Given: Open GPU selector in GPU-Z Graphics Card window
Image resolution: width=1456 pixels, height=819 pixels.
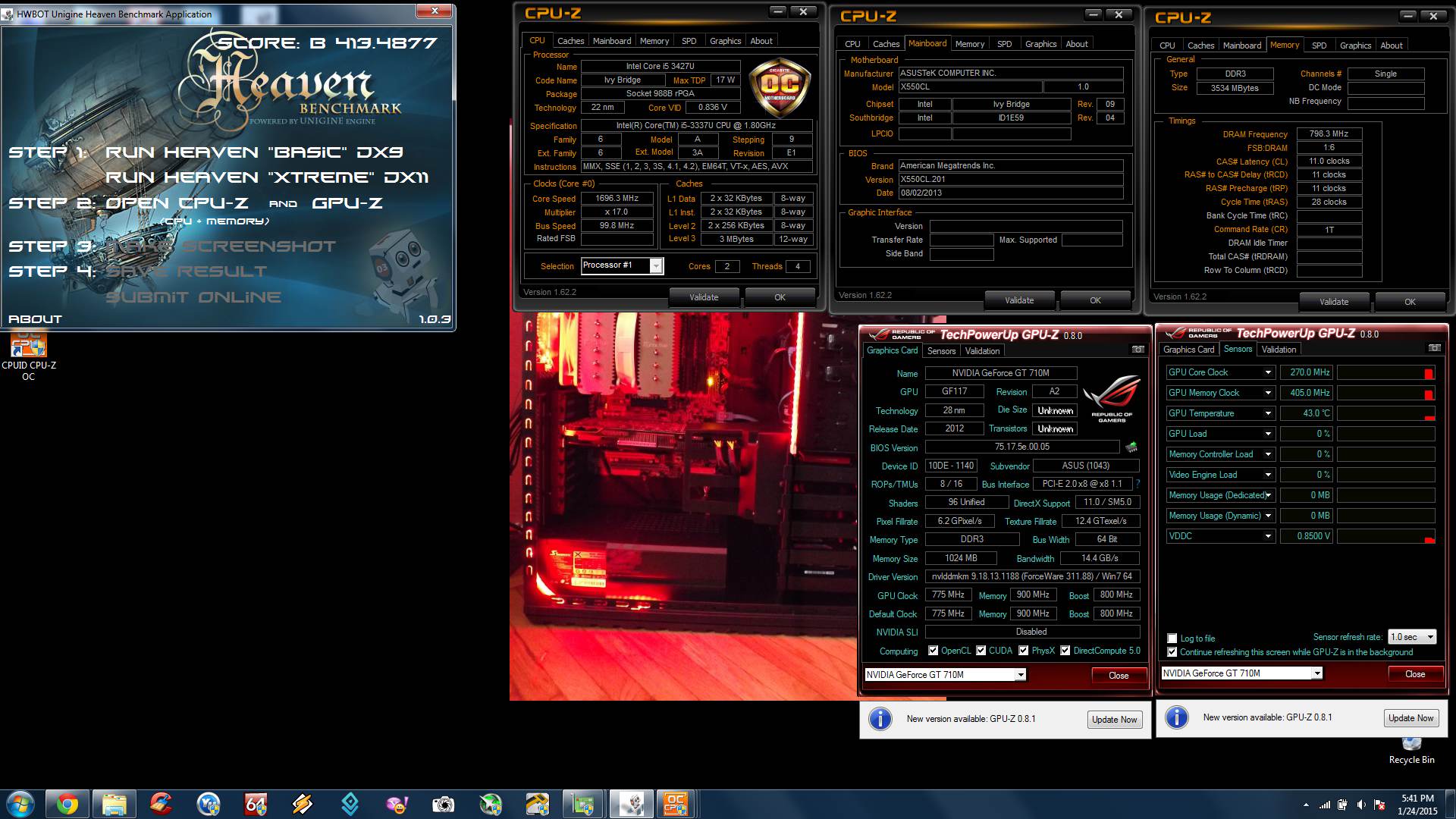Looking at the screenshot, I should click(x=945, y=675).
